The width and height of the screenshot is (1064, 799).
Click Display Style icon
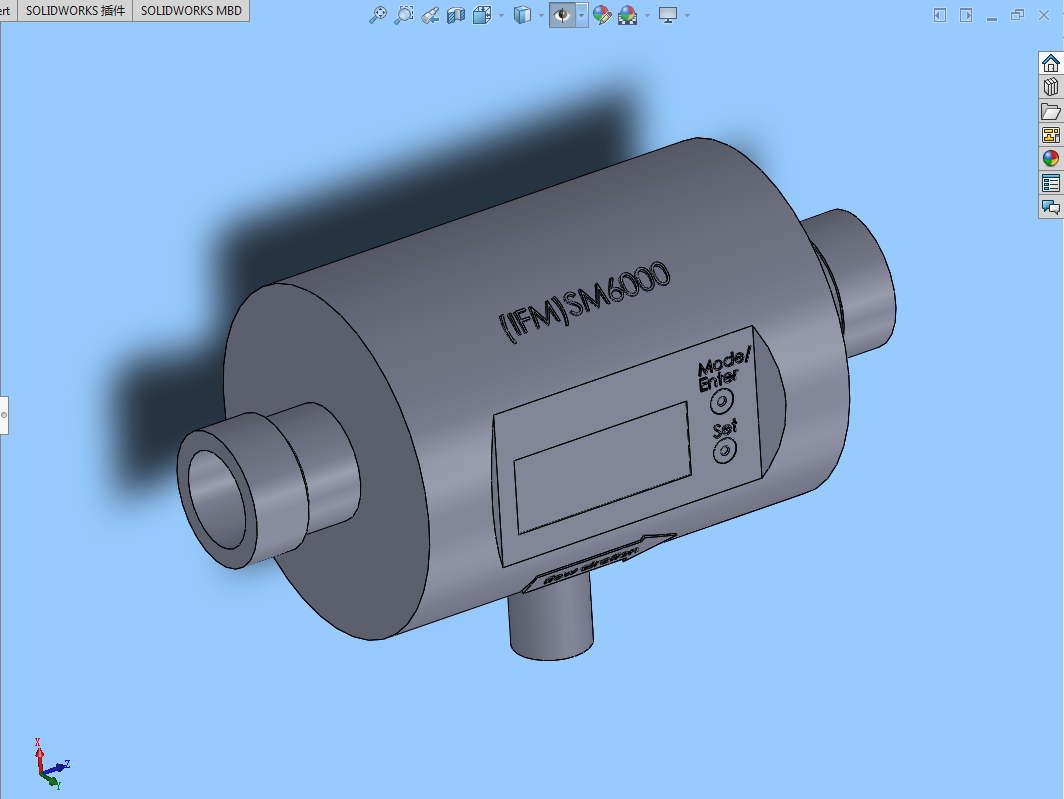pos(522,15)
